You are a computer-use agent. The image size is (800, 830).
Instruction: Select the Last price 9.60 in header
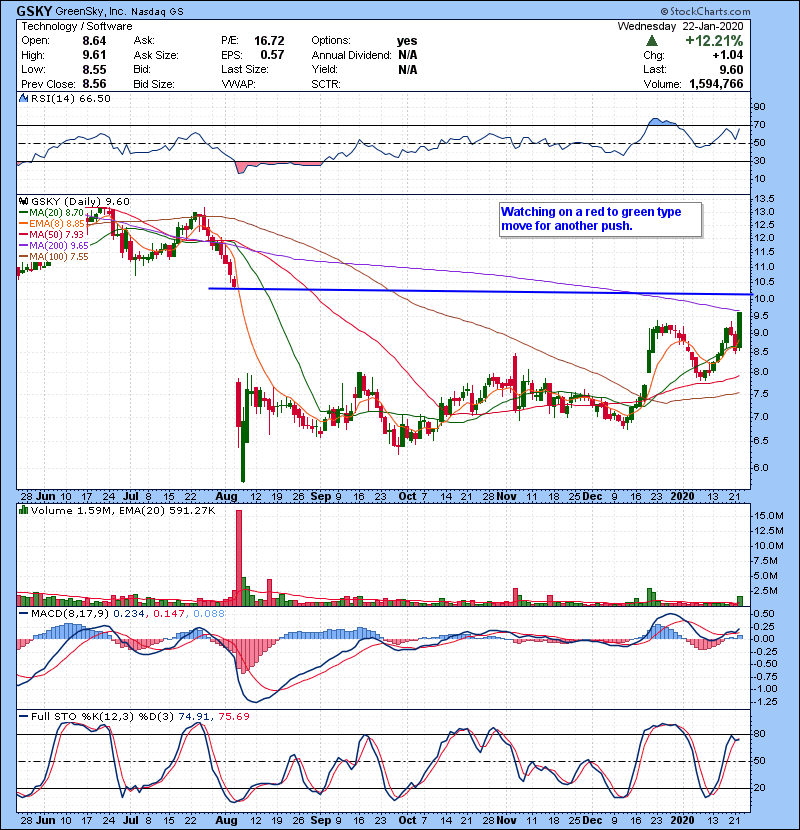click(x=731, y=70)
